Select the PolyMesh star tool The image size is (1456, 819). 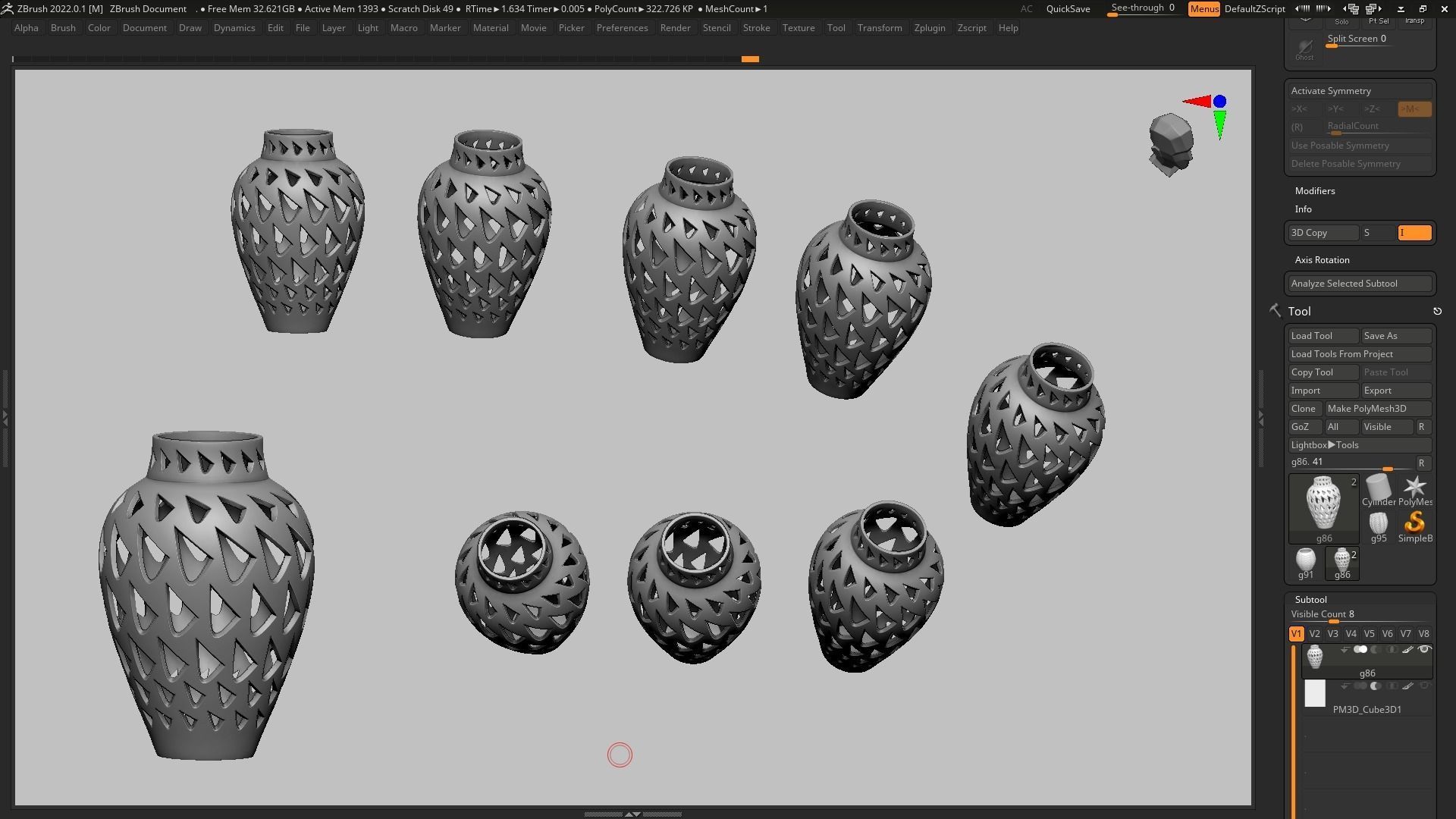(x=1414, y=488)
